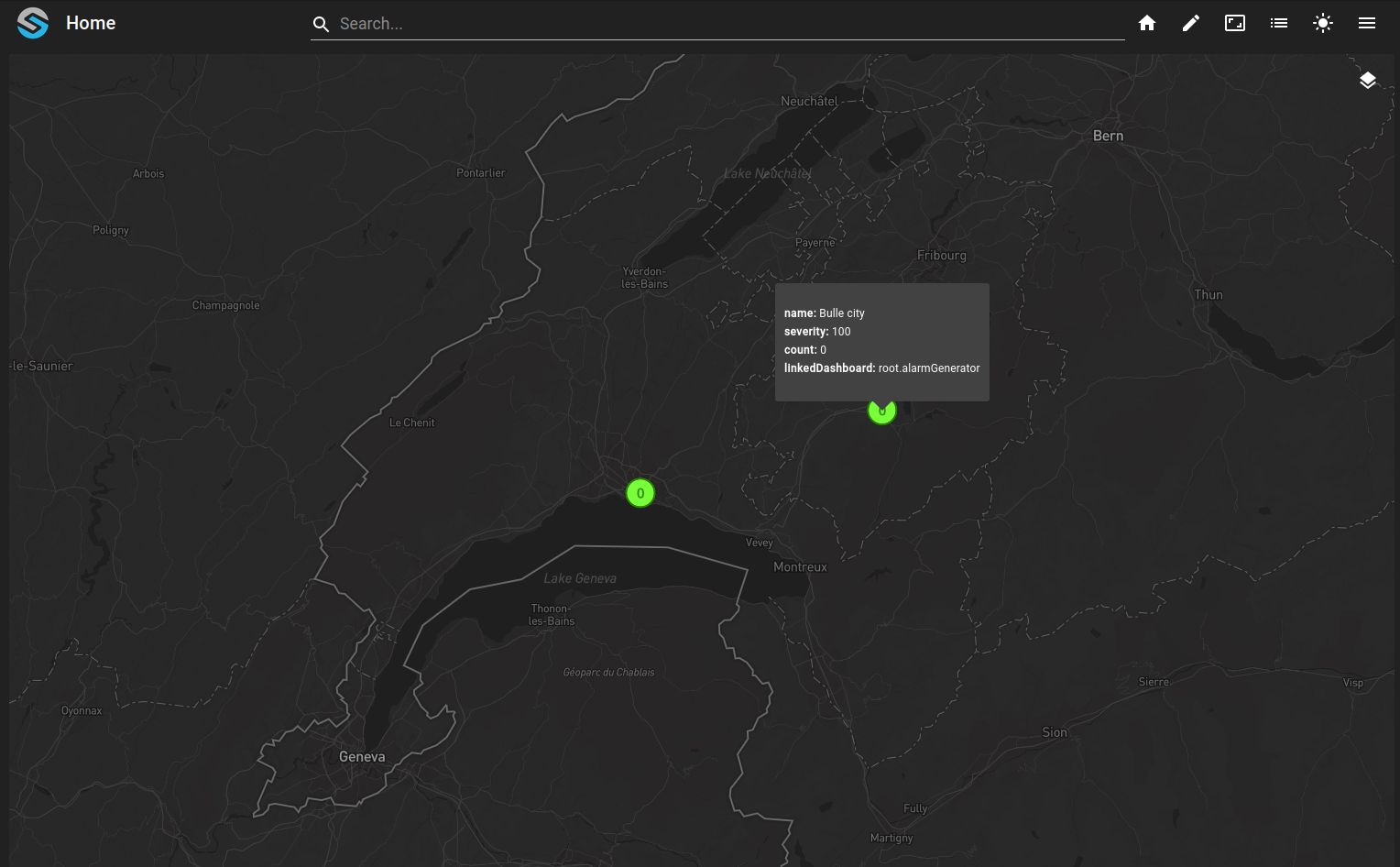Click the Lake Geneva label
Viewport: 1400px width, 867px height.
(580, 578)
